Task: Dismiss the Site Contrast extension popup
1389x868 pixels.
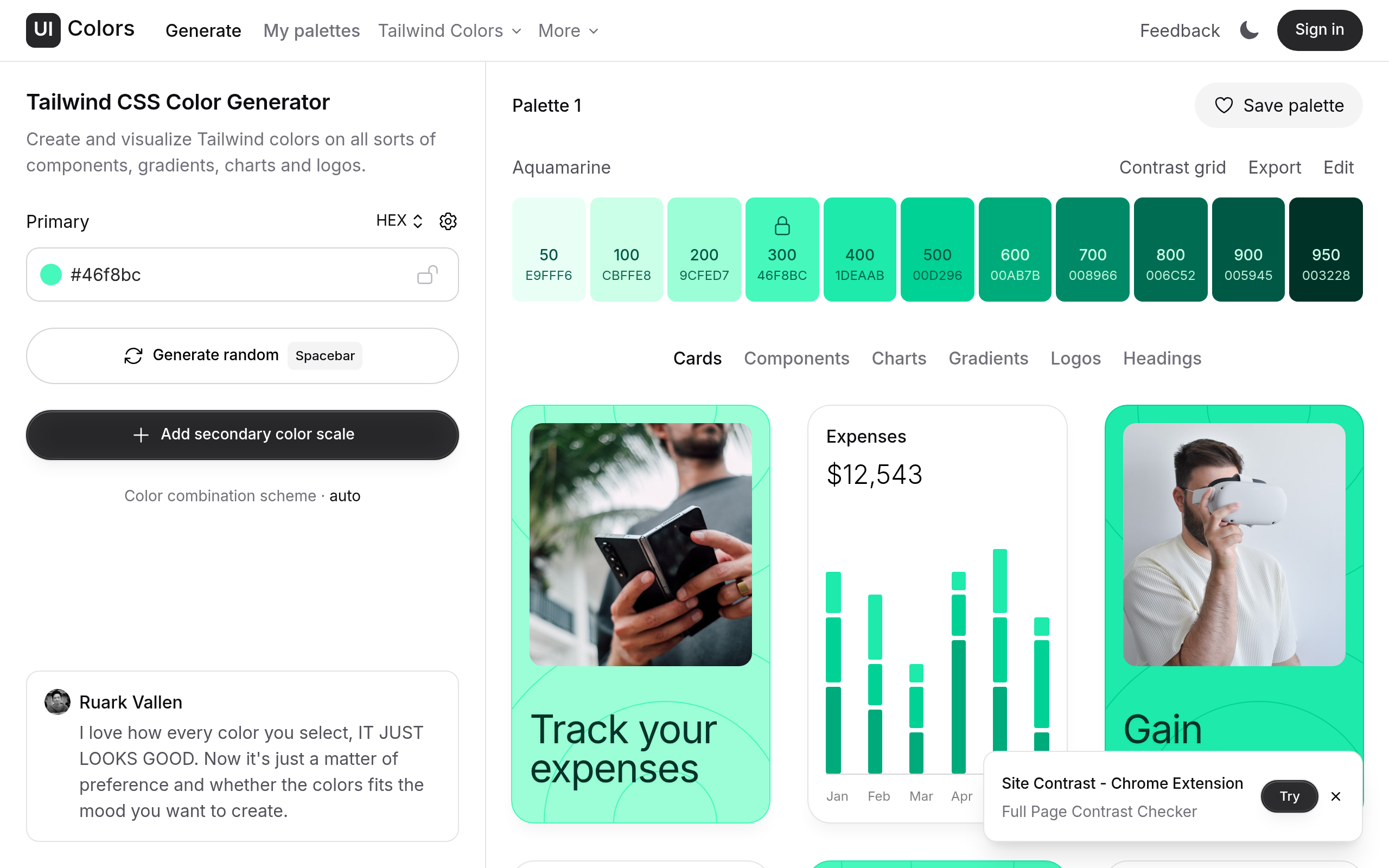Action: point(1336,796)
